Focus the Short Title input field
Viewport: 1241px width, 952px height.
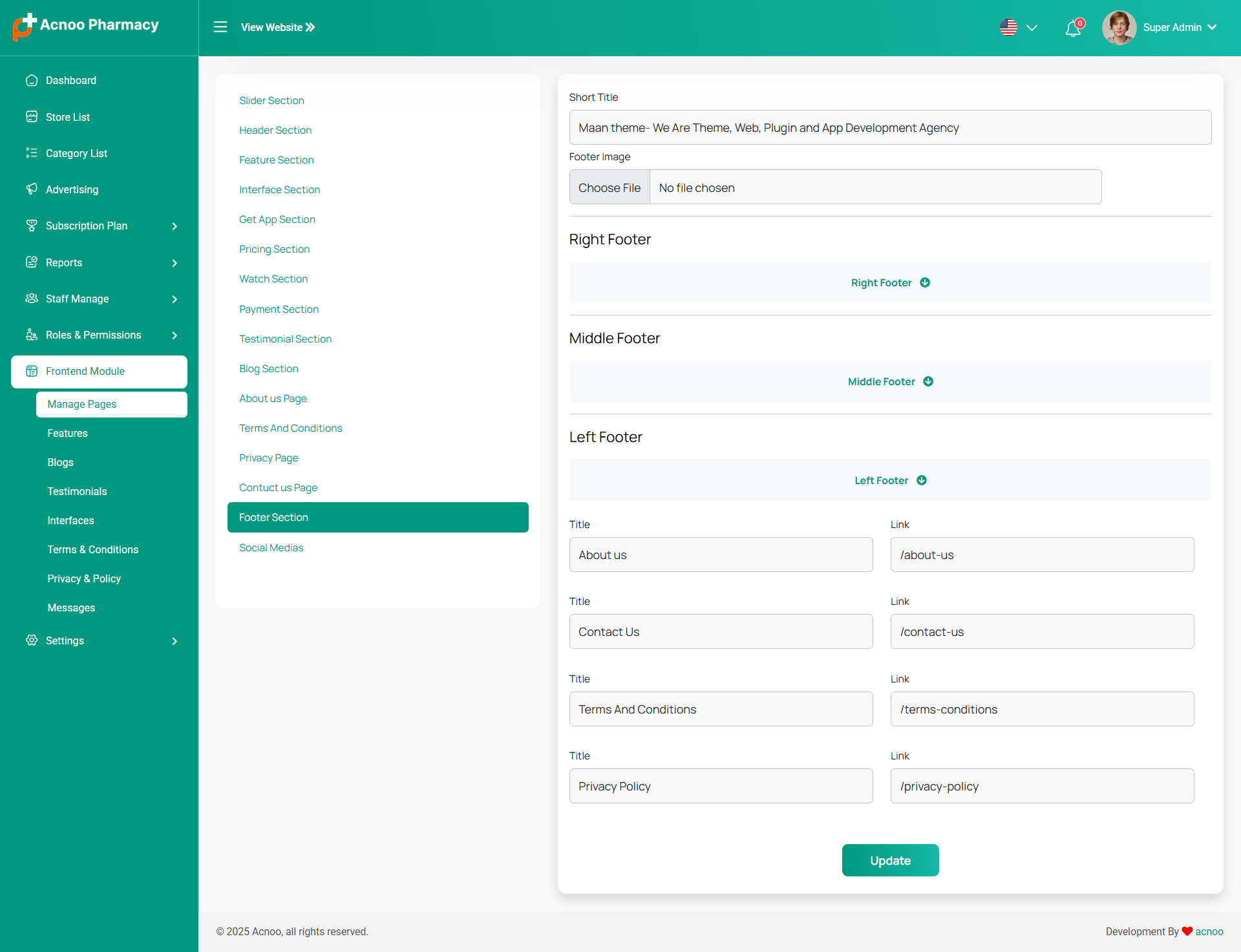coord(890,127)
